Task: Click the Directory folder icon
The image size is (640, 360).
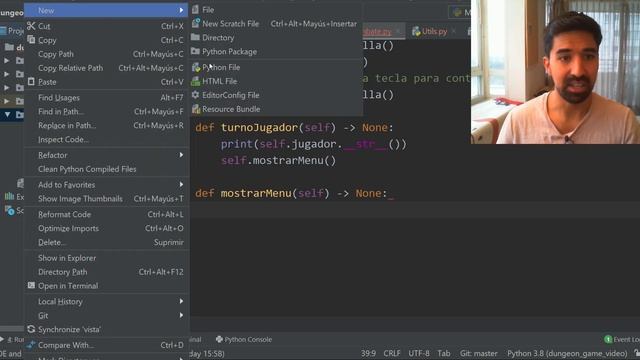Action: coord(196,38)
